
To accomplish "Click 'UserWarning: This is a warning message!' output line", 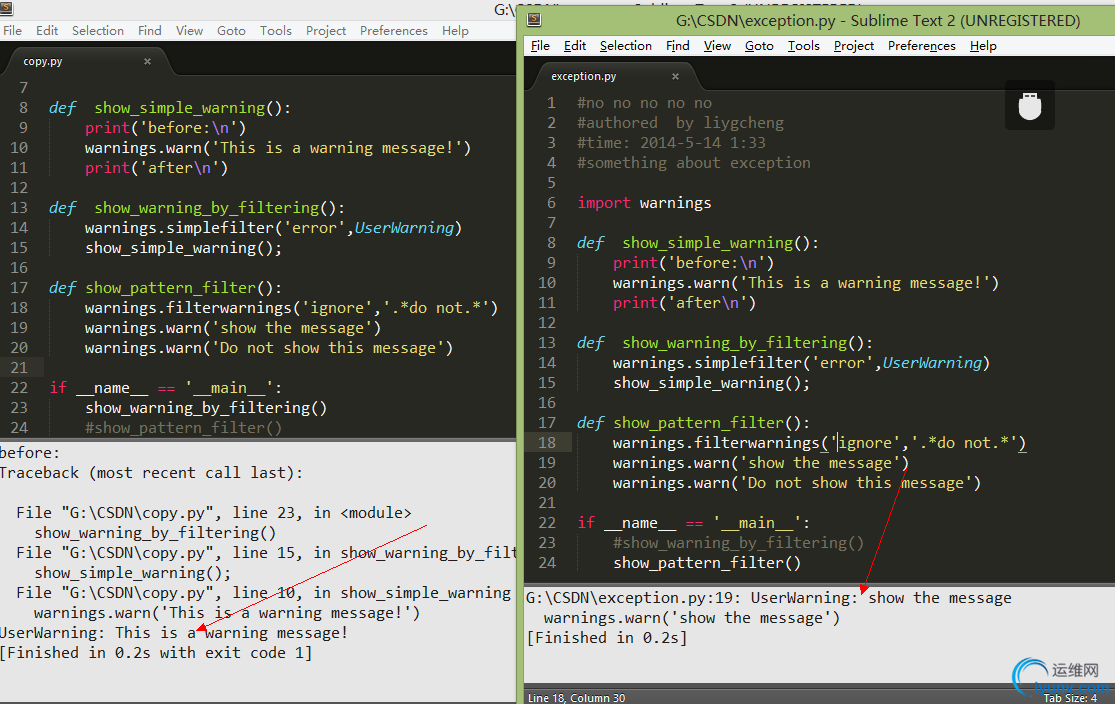I will click(x=174, y=633).
